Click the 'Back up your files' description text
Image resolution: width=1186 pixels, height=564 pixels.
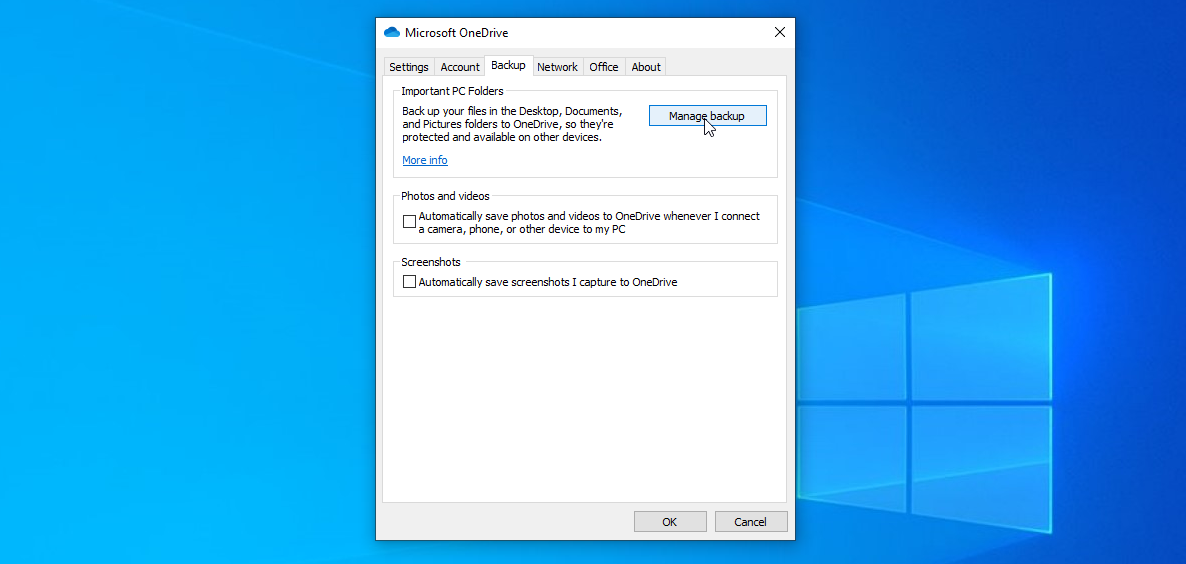(x=514, y=124)
